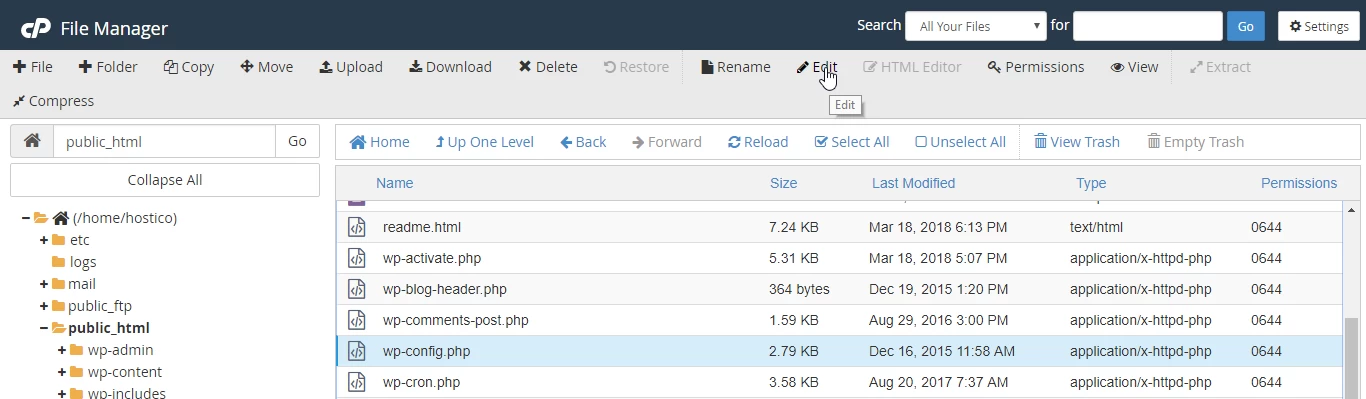1366x399 pixels.
Task: Open the All Your Files search dropdown
Action: pyautogui.click(x=975, y=26)
